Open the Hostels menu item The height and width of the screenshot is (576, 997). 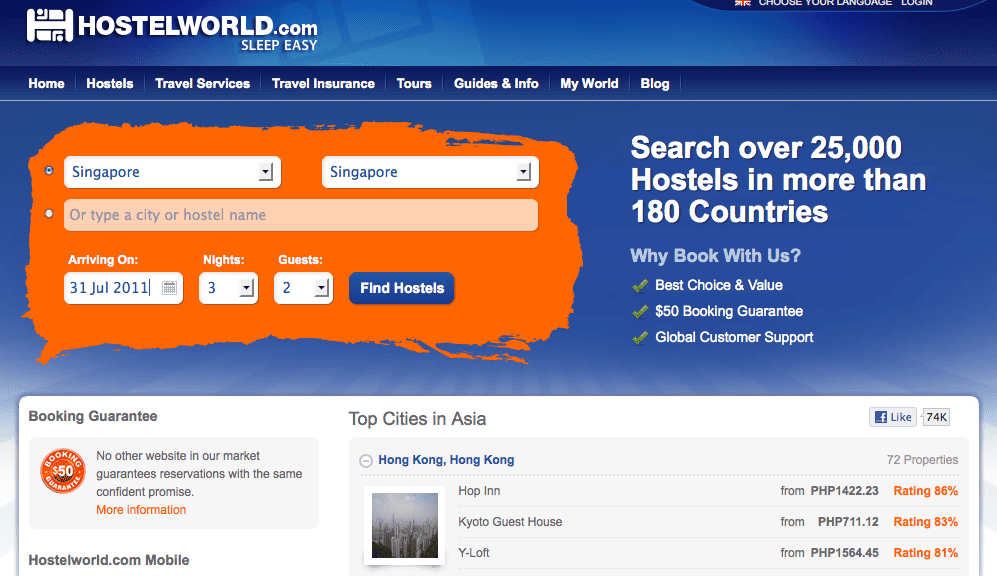coord(110,84)
